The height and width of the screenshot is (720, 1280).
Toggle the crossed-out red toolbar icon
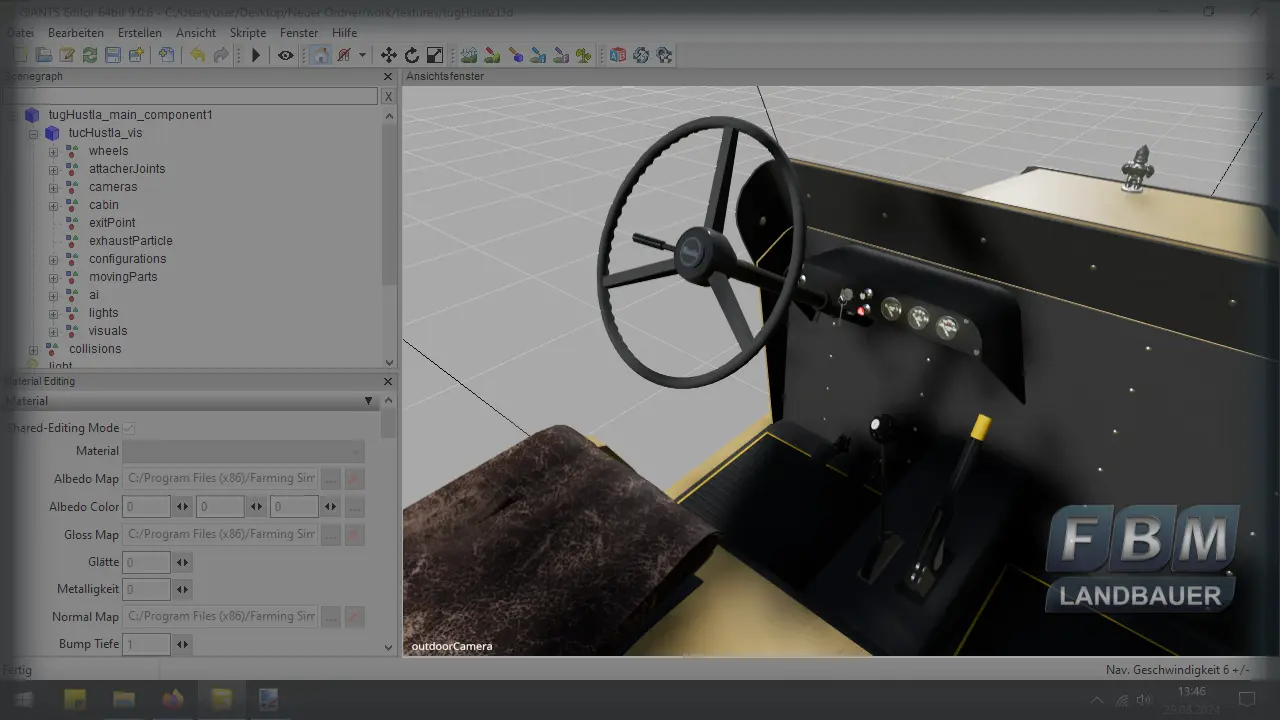click(343, 55)
